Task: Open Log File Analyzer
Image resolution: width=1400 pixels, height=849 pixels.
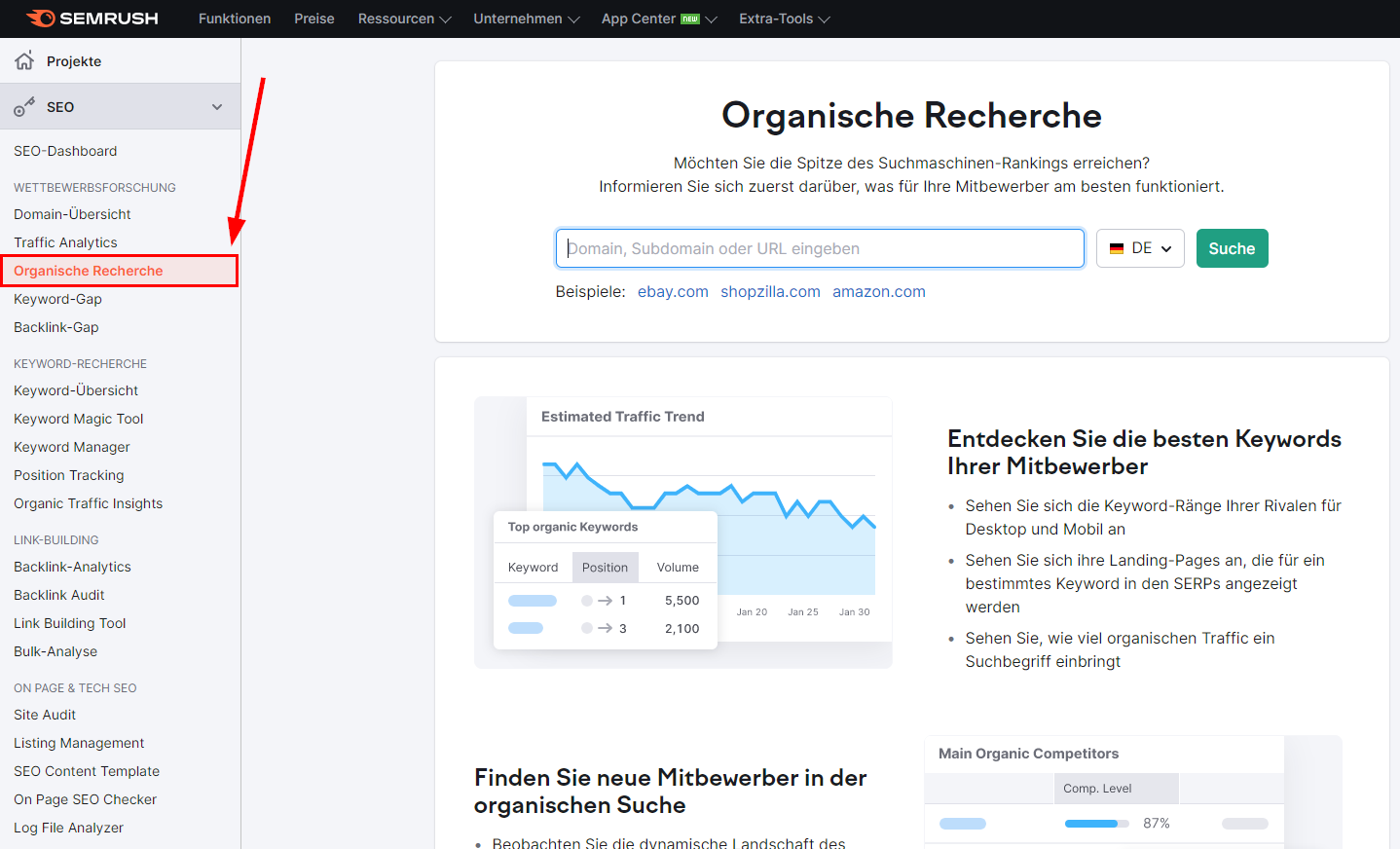Action: tap(69, 828)
